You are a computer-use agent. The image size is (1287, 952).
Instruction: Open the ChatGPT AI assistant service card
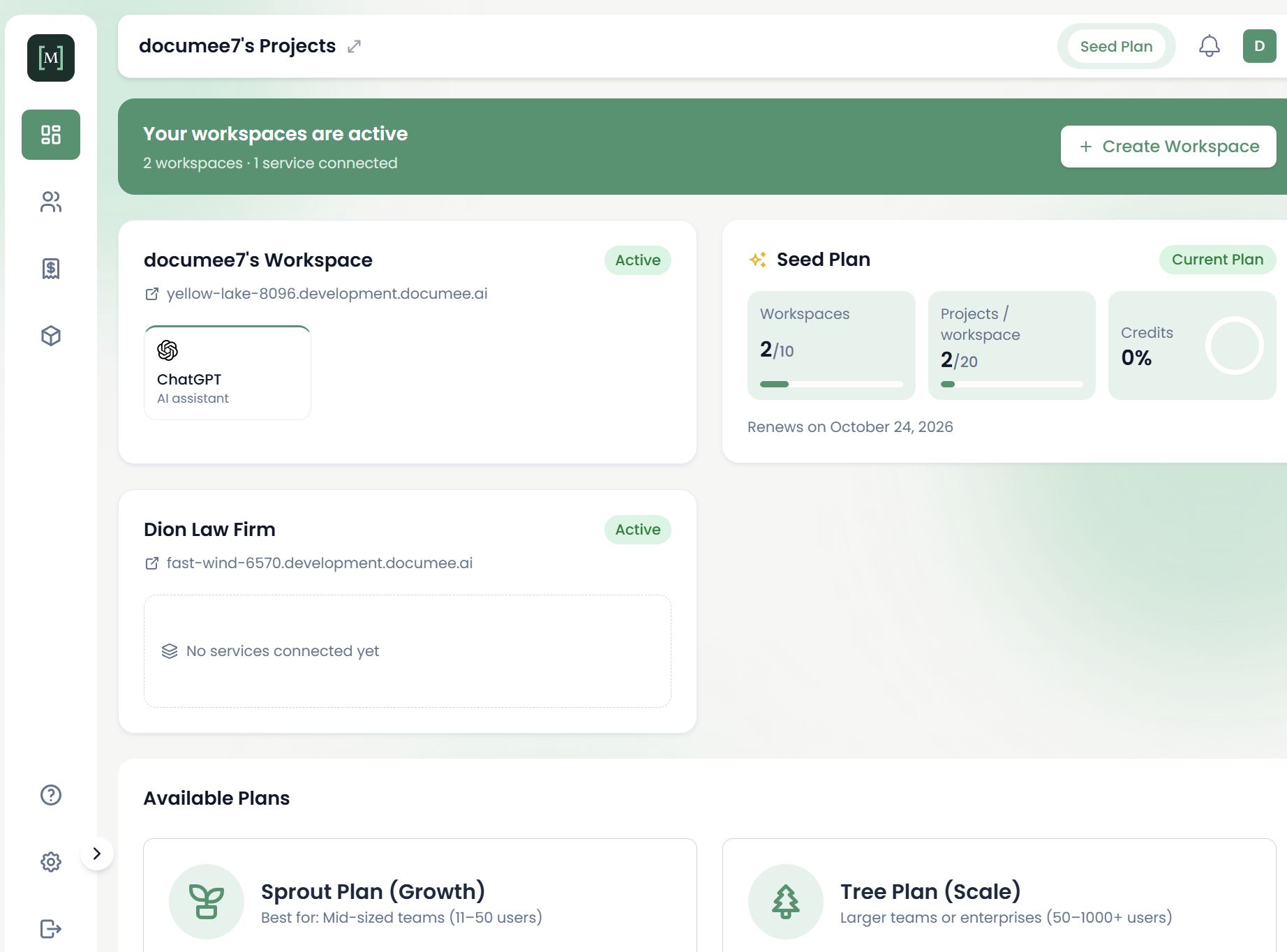(x=228, y=373)
